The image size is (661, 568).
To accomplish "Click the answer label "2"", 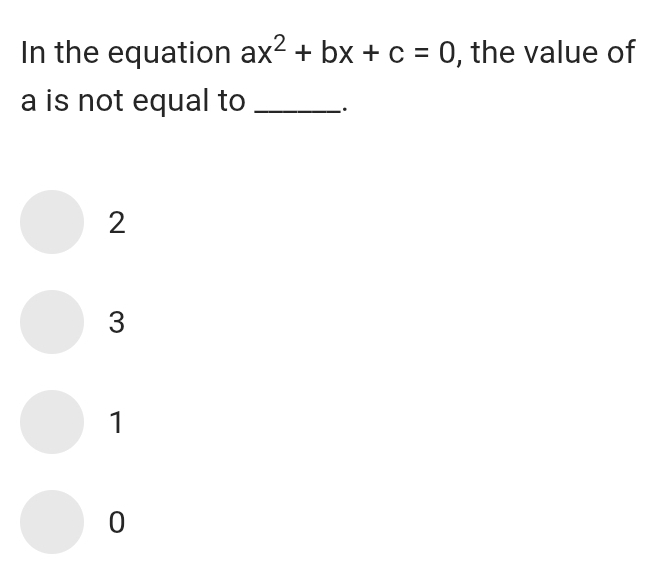I will click(x=116, y=223).
